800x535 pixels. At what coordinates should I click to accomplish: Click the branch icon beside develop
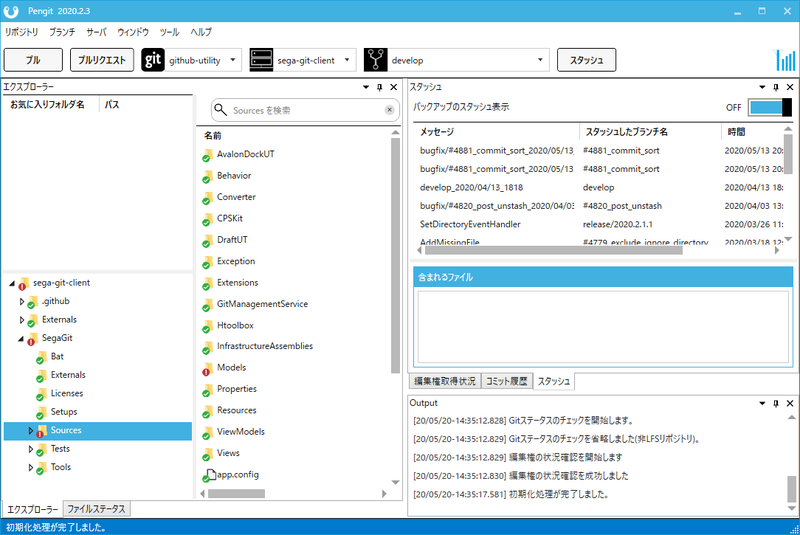376,60
